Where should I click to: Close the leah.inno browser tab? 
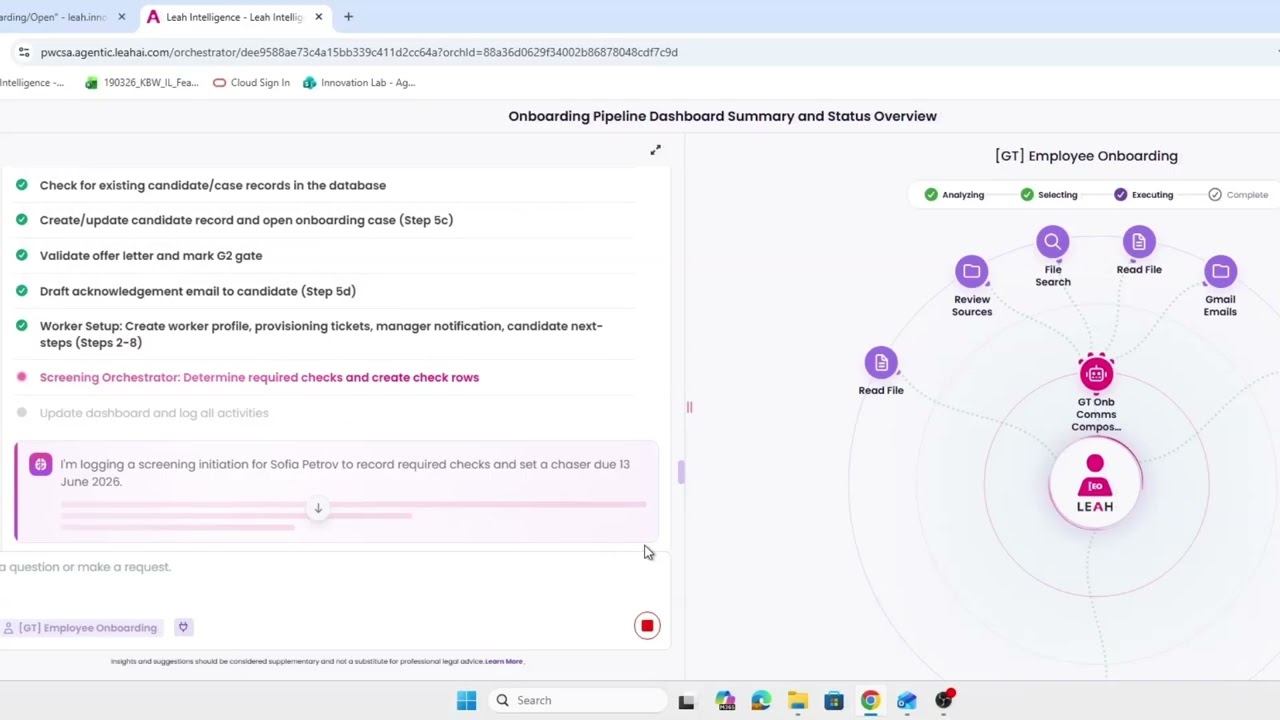[x=121, y=17]
